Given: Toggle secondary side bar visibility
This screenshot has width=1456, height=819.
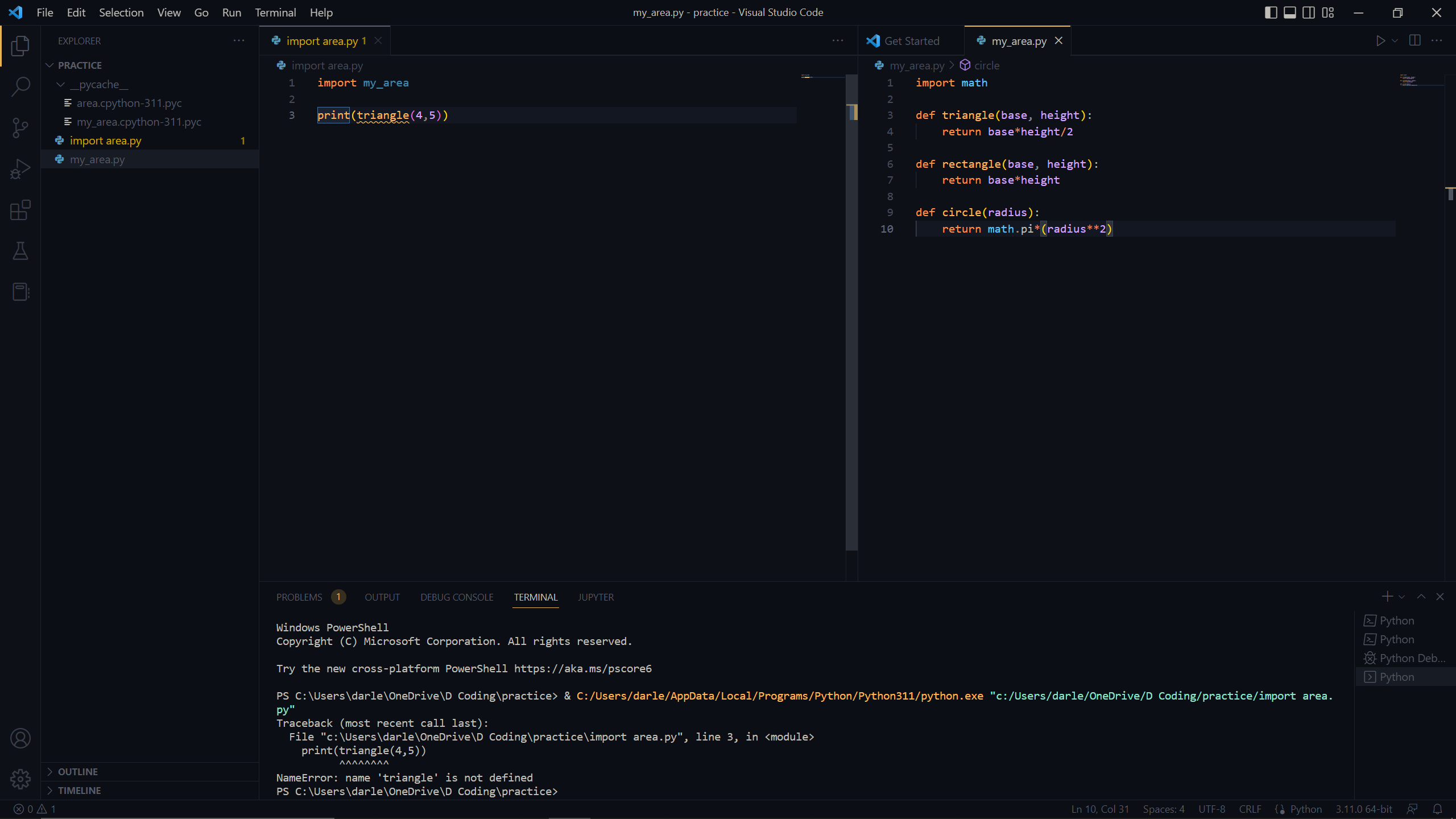Looking at the screenshot, I should [x=1309, y=13].
